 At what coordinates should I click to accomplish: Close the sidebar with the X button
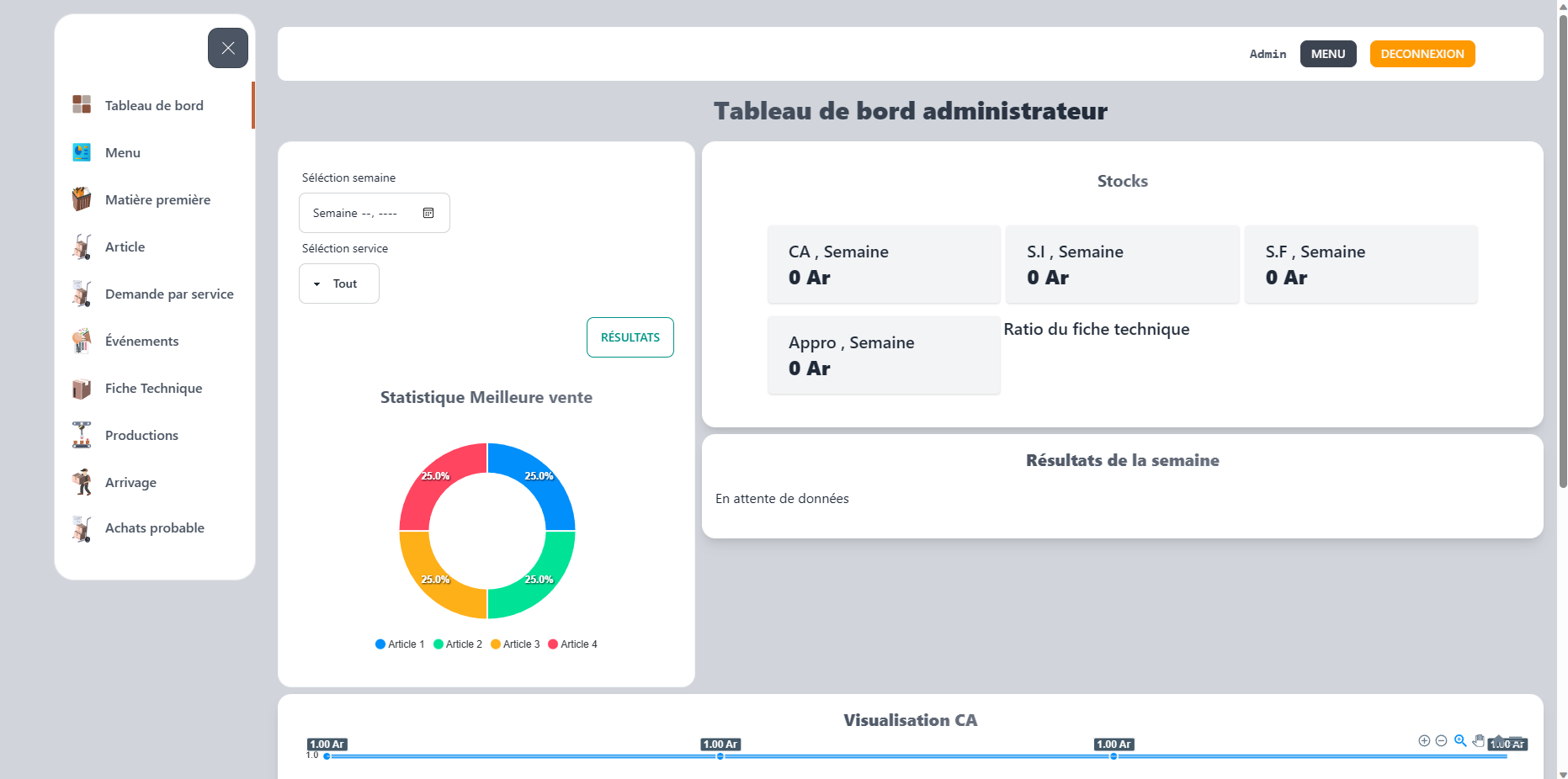(x=228, y=48)
